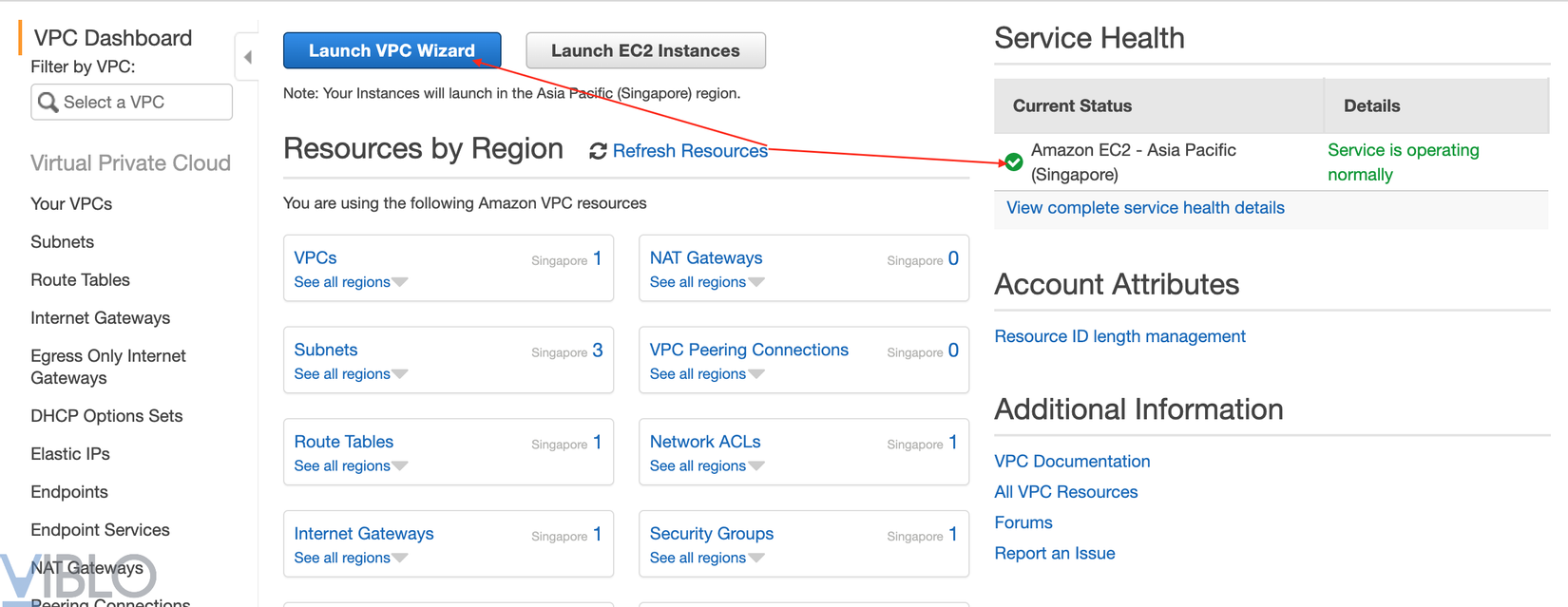
Task: Expand See all regions under Security Groups
Action: [706, 558]
